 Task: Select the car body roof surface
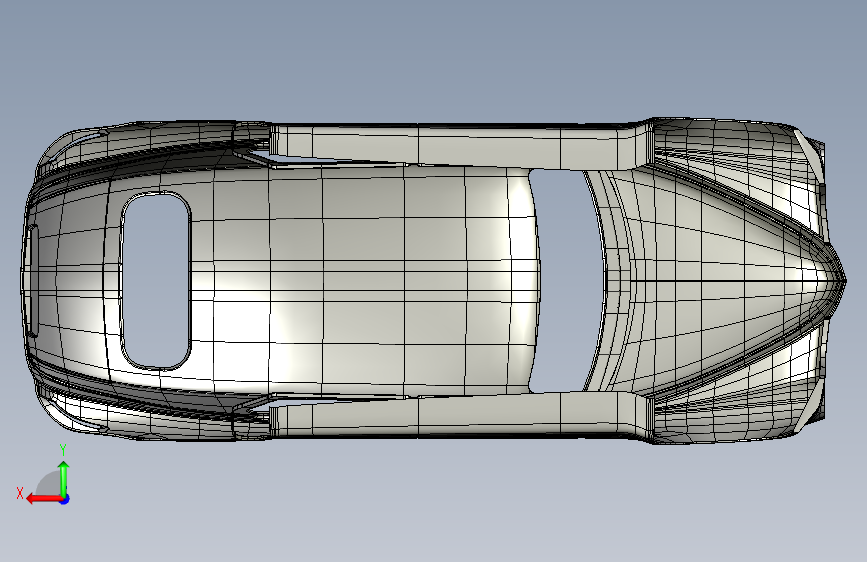[x=365, y=279]
